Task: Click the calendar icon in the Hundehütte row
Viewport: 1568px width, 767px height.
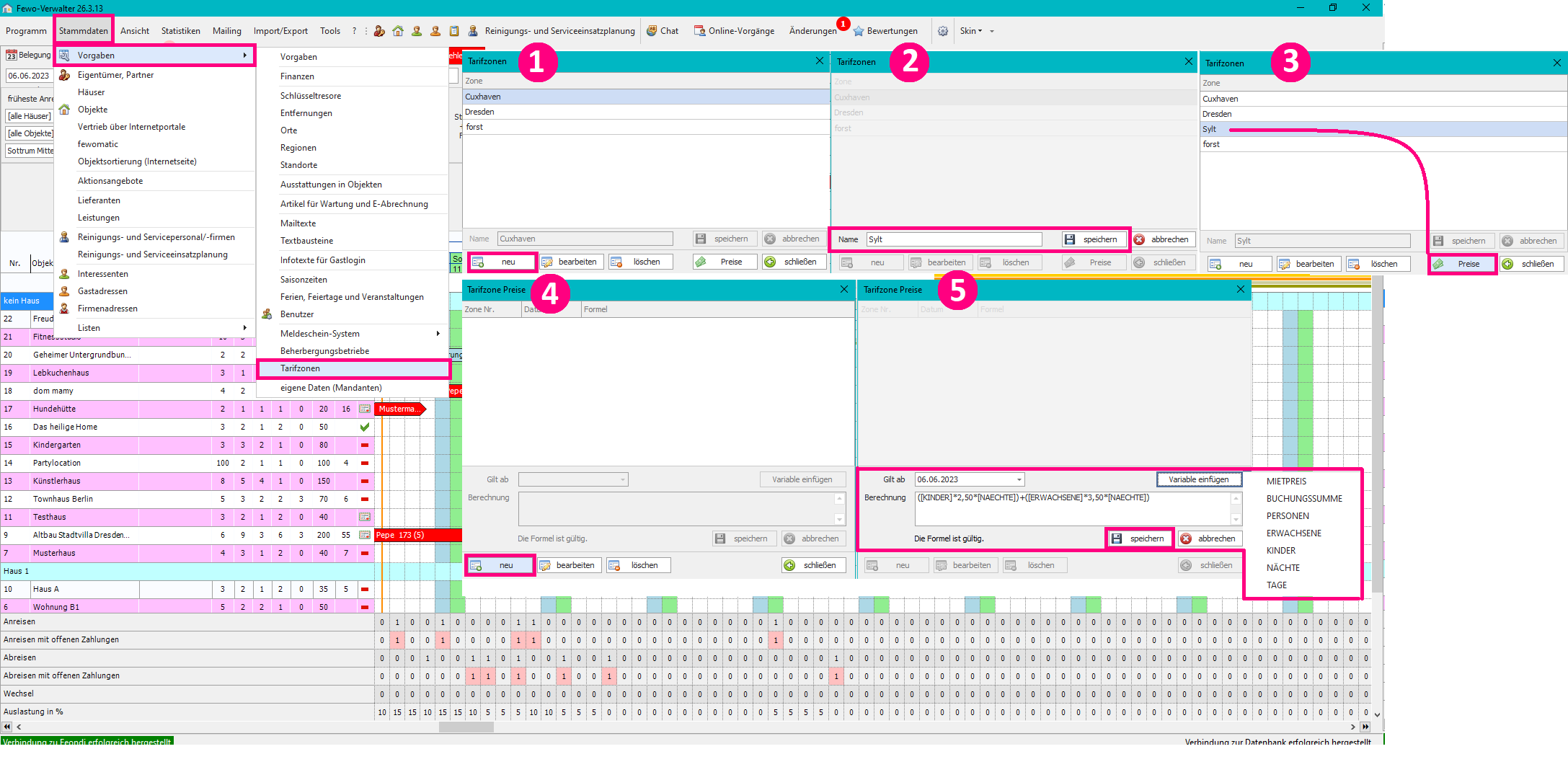Action: [x=365, y=409]
